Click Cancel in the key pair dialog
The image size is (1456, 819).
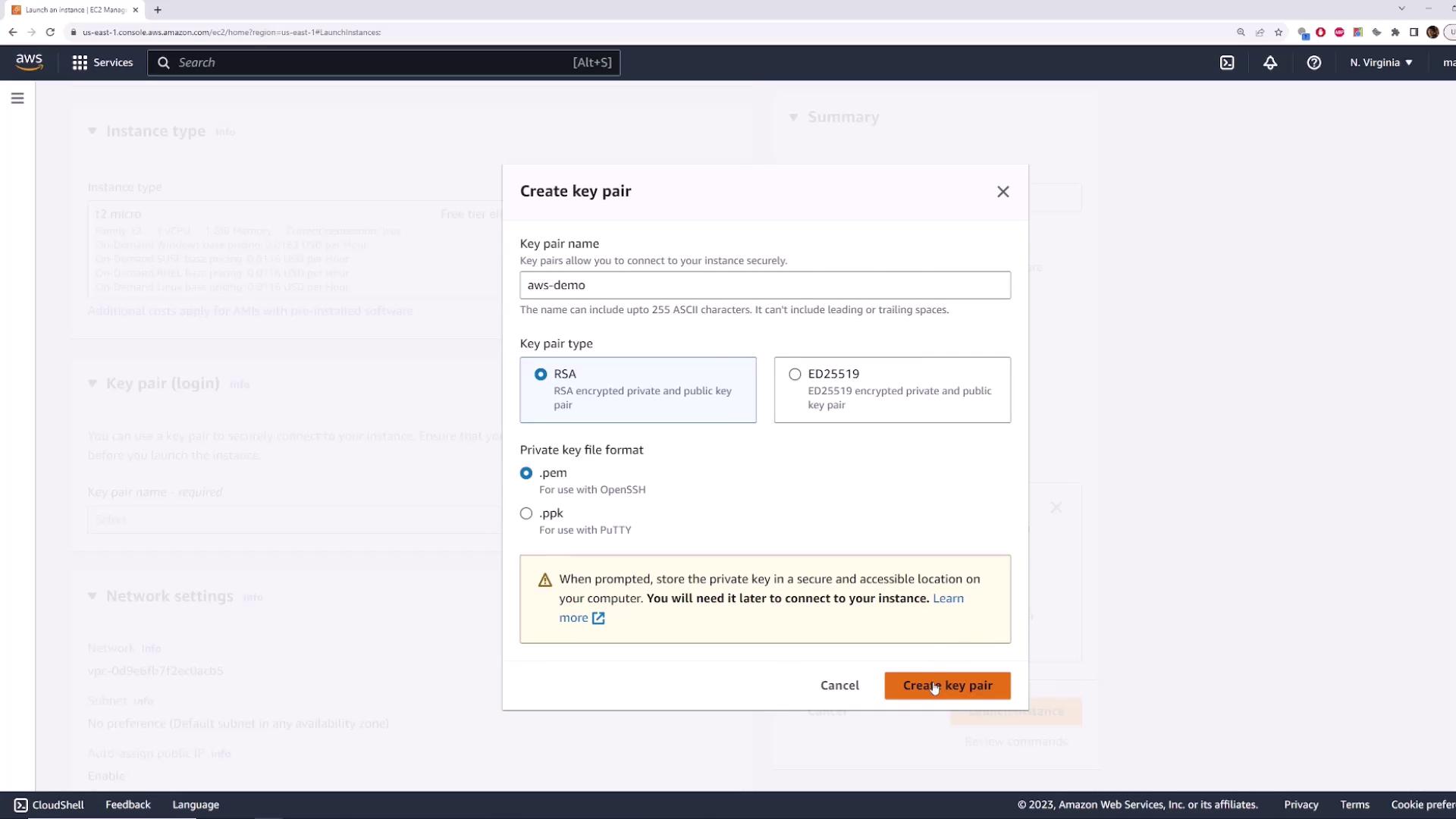(839, 686)
